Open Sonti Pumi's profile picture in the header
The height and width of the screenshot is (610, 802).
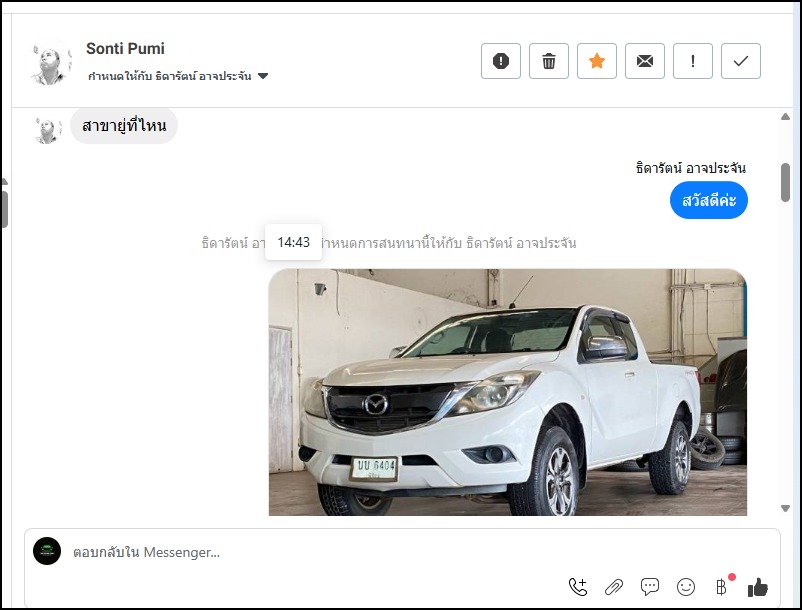point(50,64)
